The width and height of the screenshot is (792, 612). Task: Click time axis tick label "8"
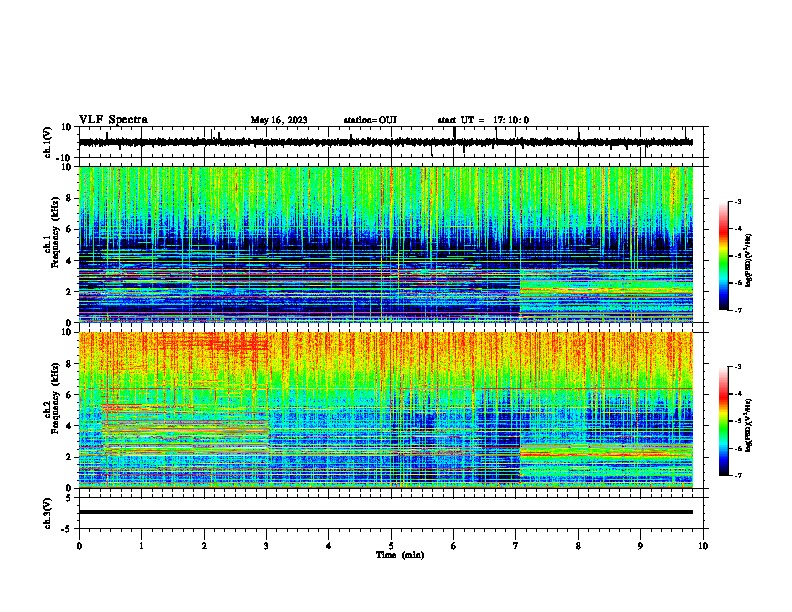tap(578, 546)
